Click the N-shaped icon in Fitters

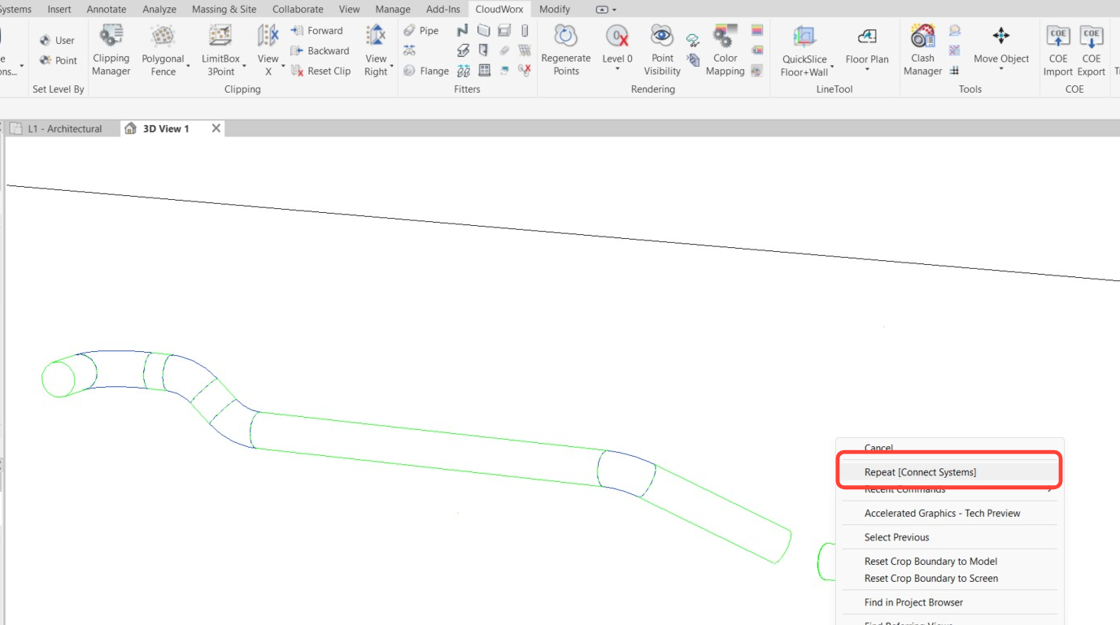pos(462,30)
